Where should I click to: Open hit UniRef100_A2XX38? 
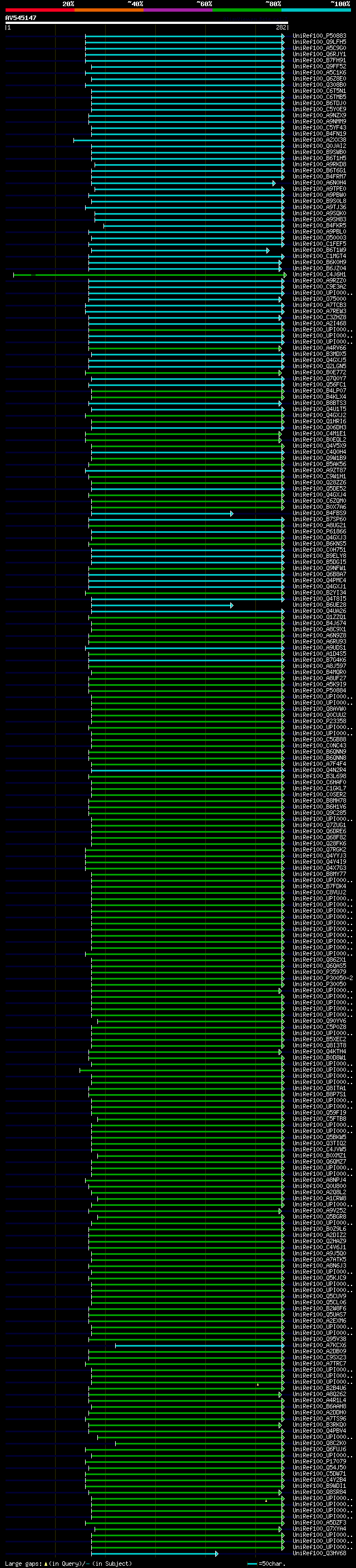coord(319,140)
